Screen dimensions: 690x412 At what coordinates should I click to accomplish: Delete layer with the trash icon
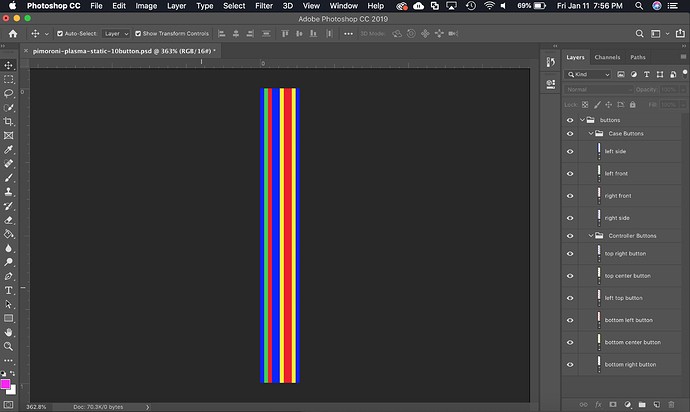pyautogui.click(x=671, y=404)
